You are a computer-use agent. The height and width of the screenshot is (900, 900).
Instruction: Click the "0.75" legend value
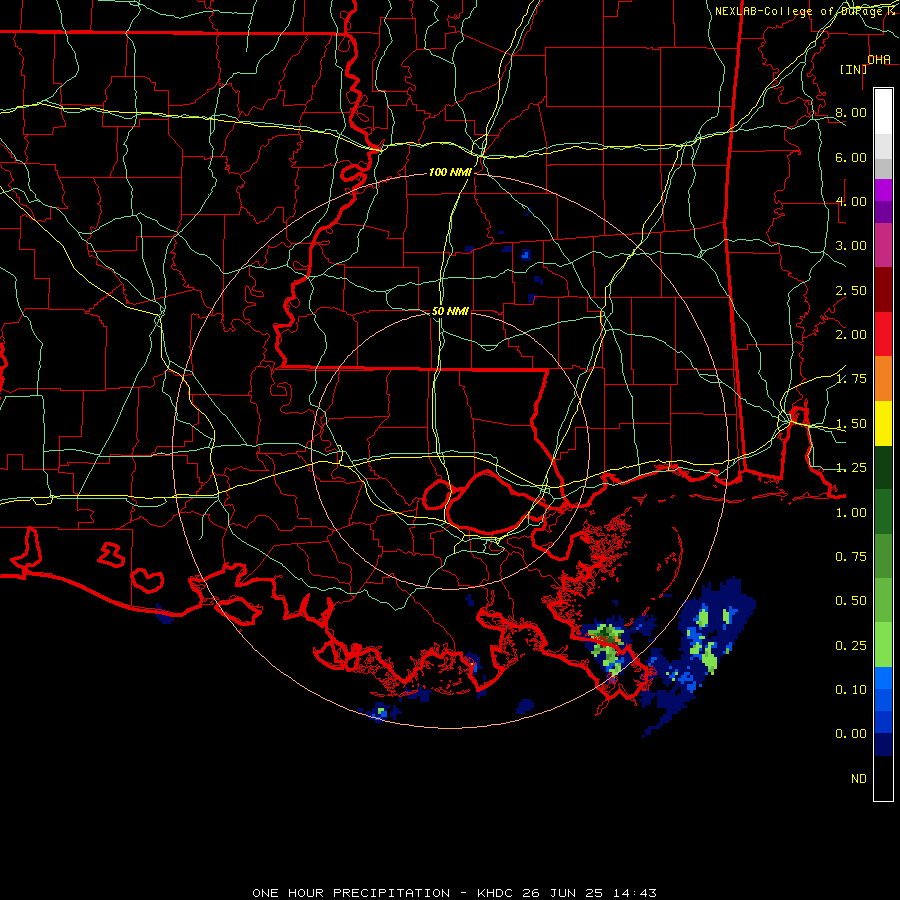tap(851, 557)
